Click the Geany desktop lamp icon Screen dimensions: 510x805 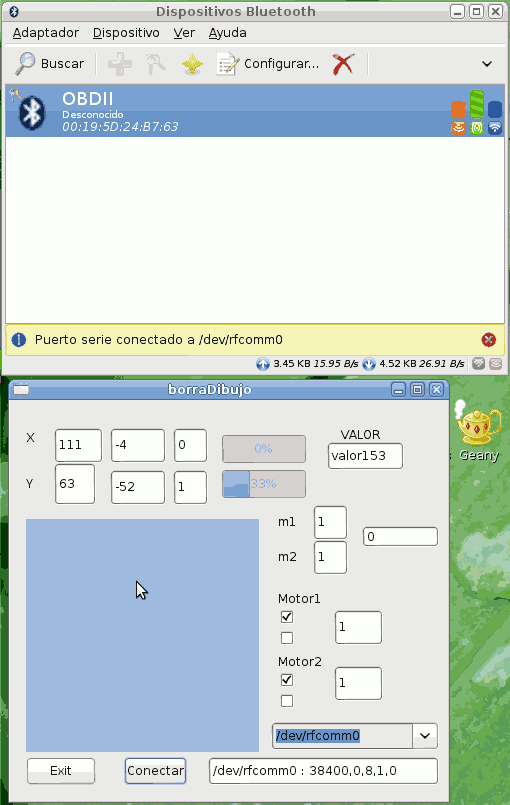478,424
